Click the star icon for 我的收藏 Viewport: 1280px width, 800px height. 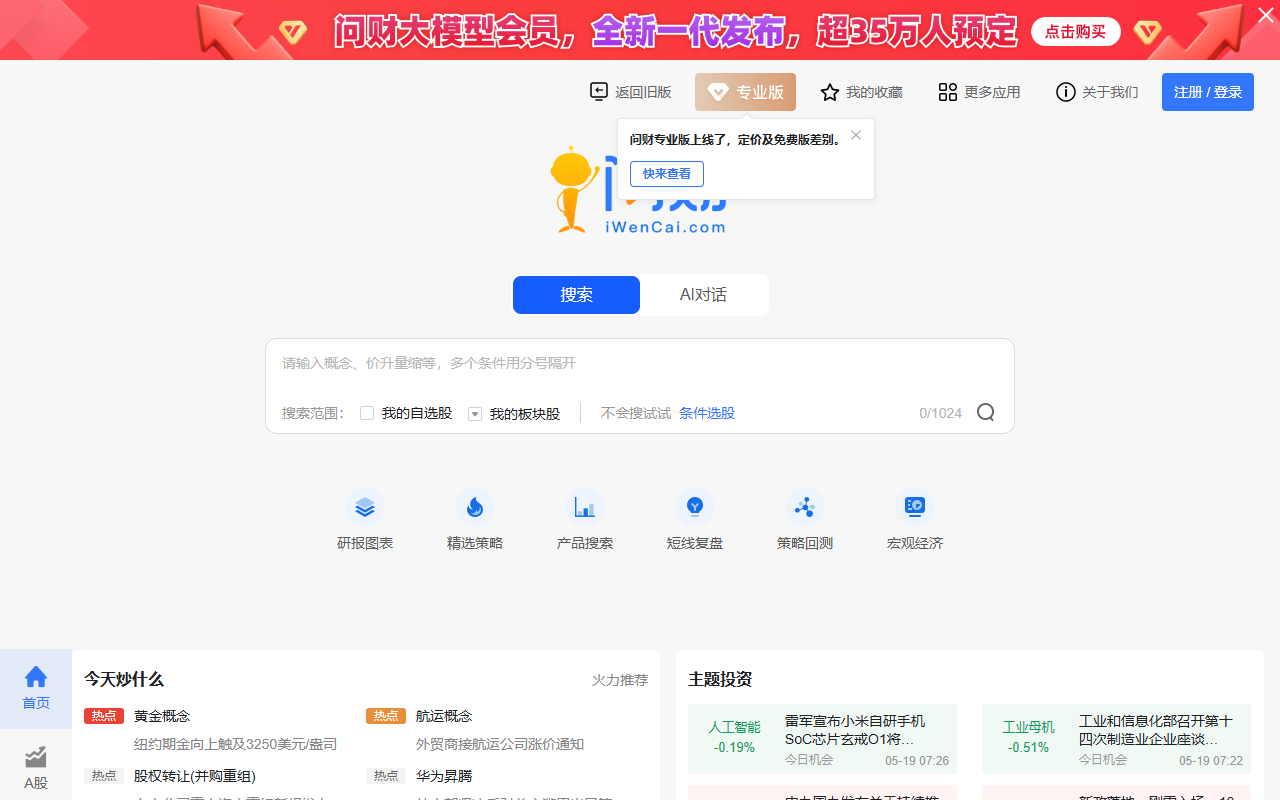tap(830, 92)
